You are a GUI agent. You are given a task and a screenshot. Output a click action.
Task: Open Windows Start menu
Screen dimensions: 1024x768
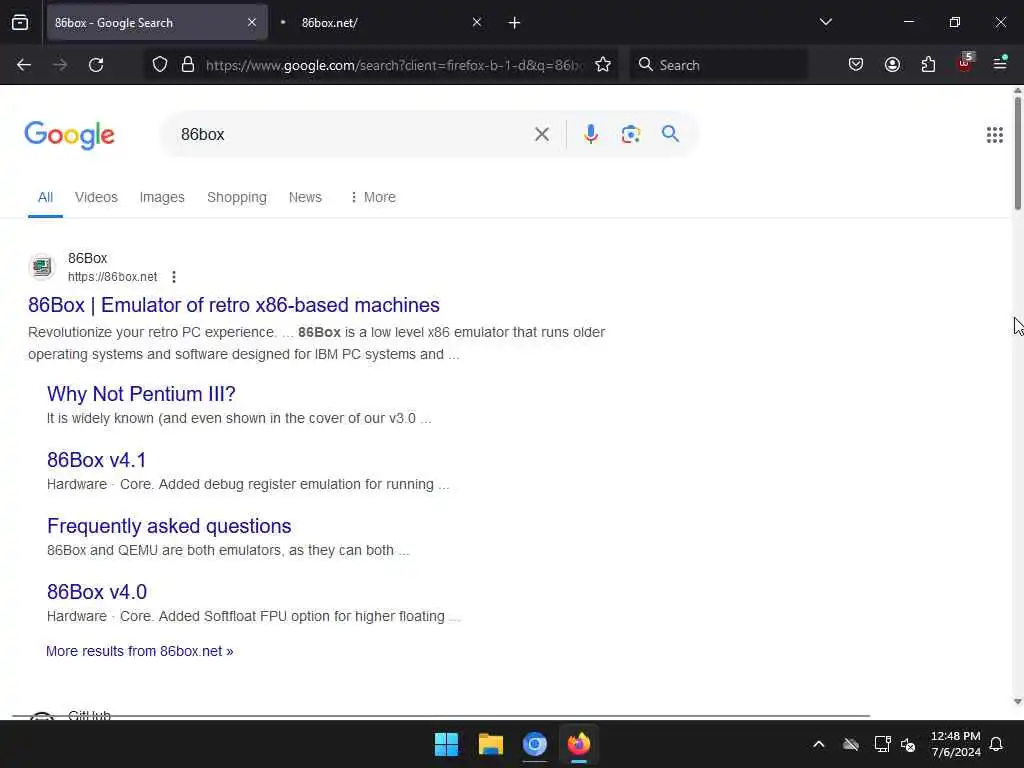click(447, 744)
